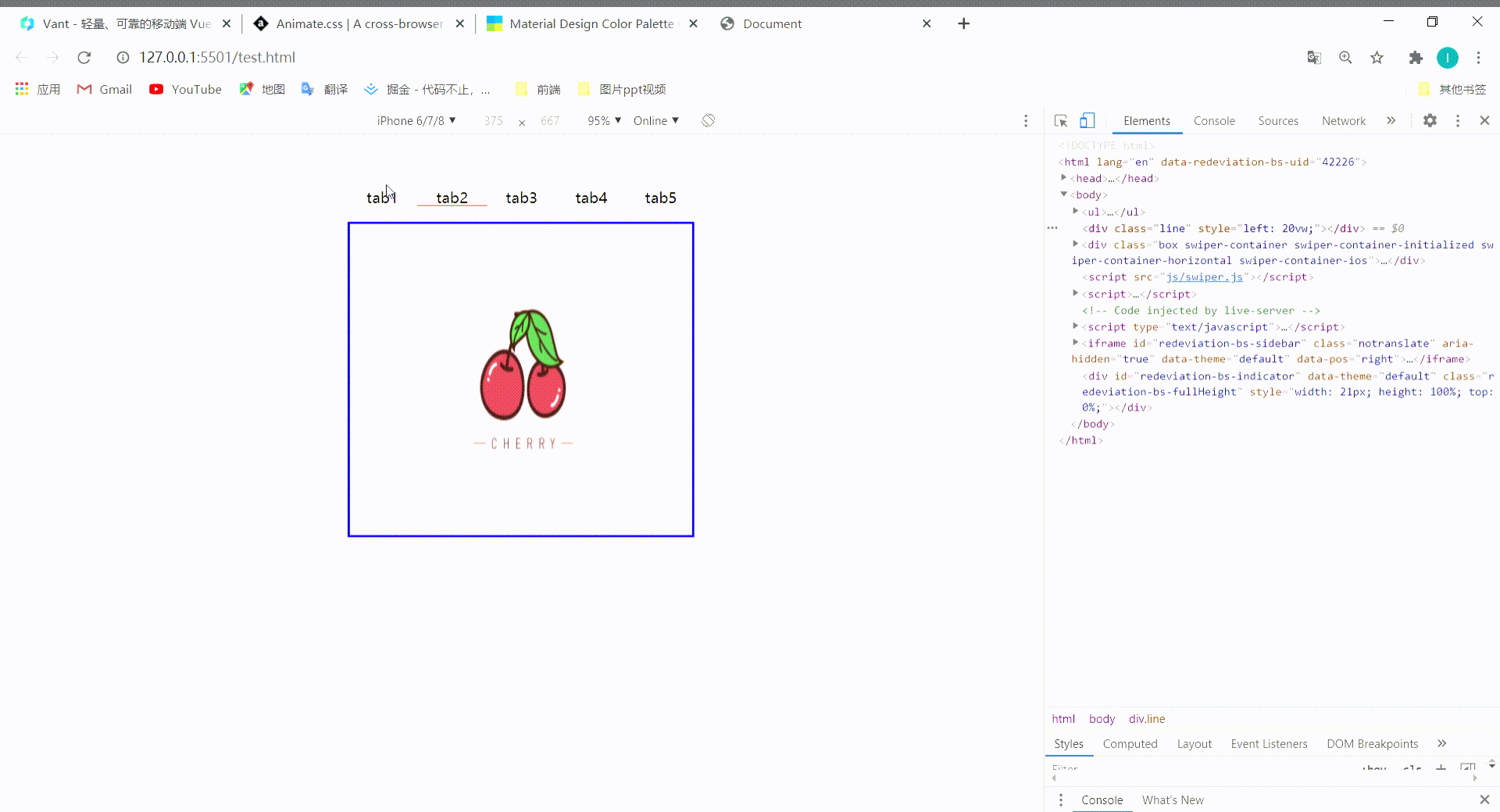
Task: Open the js/swiper.js source link
Action: (1204, 277)
